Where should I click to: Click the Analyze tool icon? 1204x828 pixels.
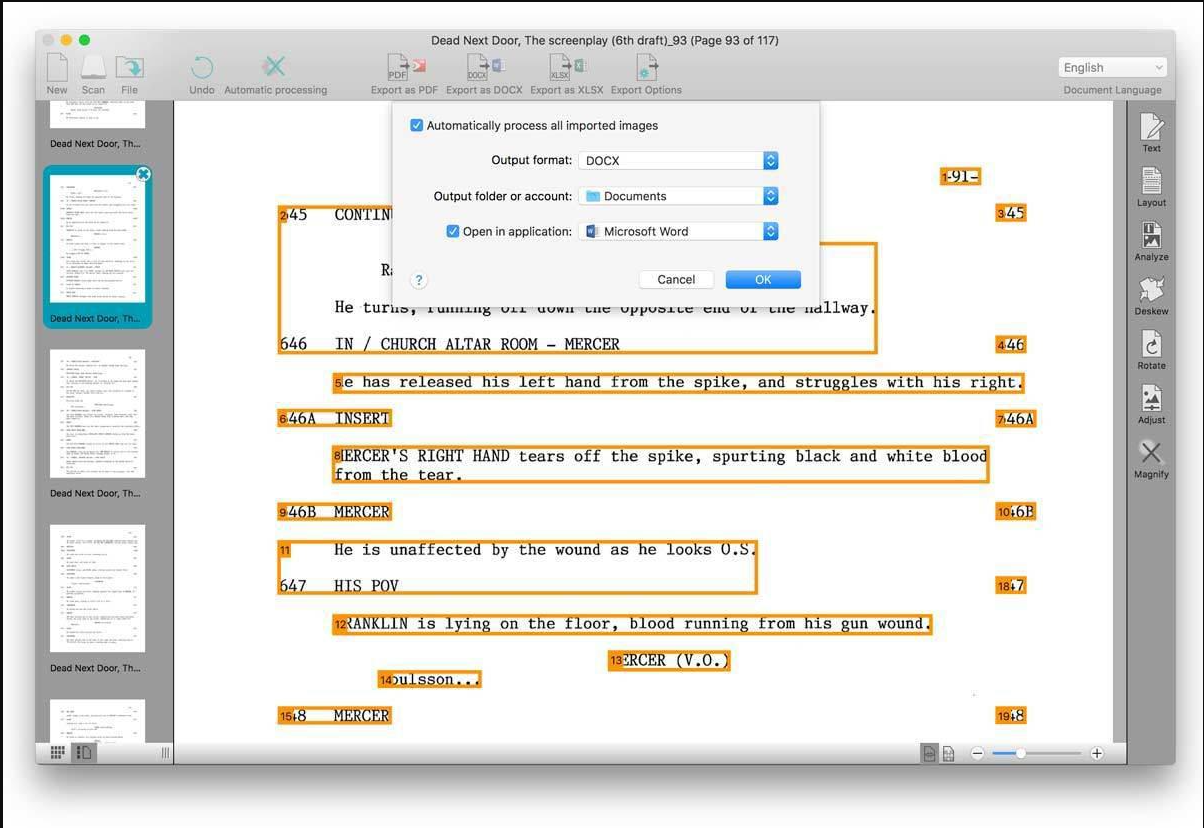tap(1152, 236)
